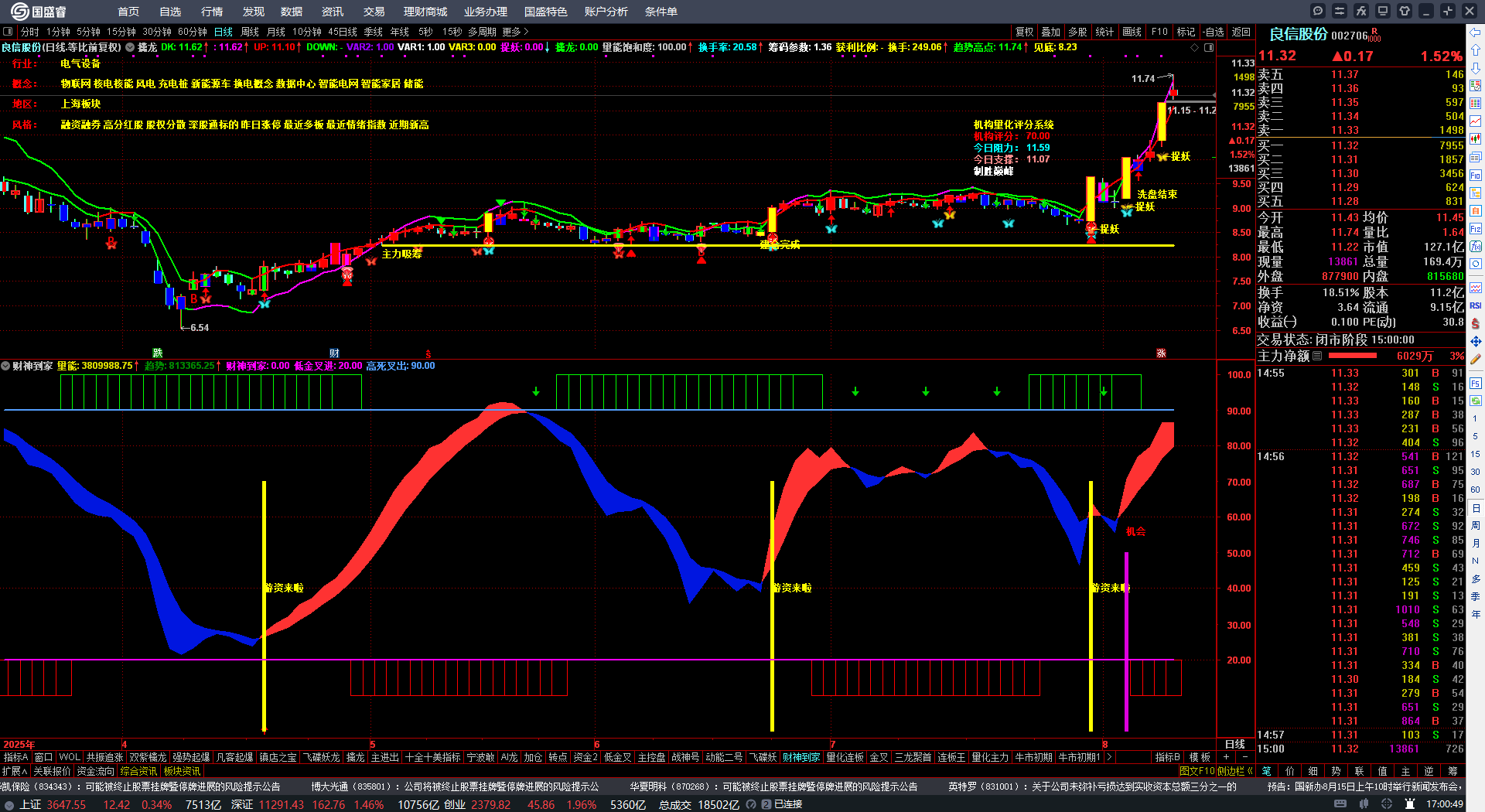
Task: Click the plus zoom-in chart button
Action: 1227,757
